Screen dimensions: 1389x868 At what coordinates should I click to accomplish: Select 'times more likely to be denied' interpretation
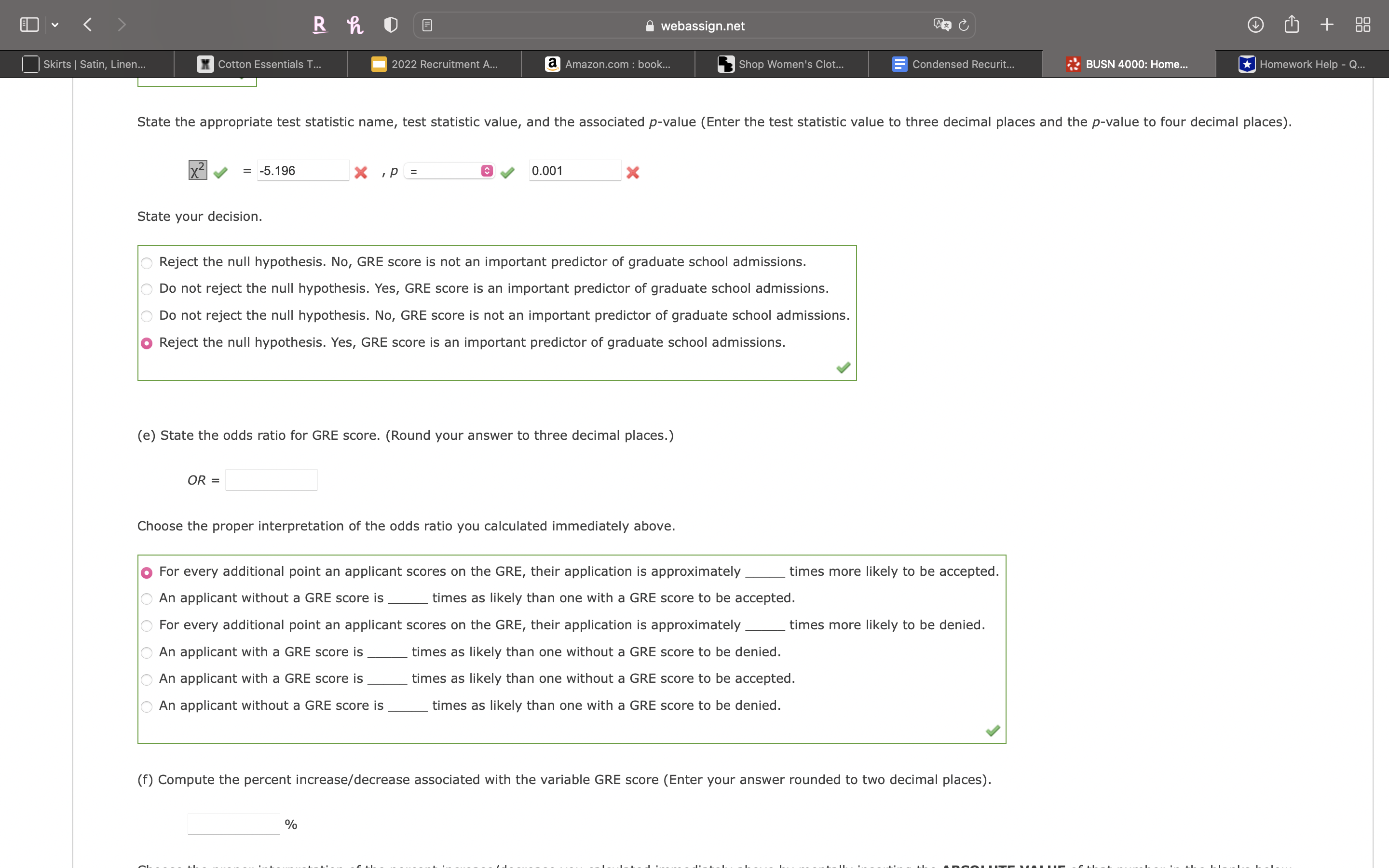[147, 626]
